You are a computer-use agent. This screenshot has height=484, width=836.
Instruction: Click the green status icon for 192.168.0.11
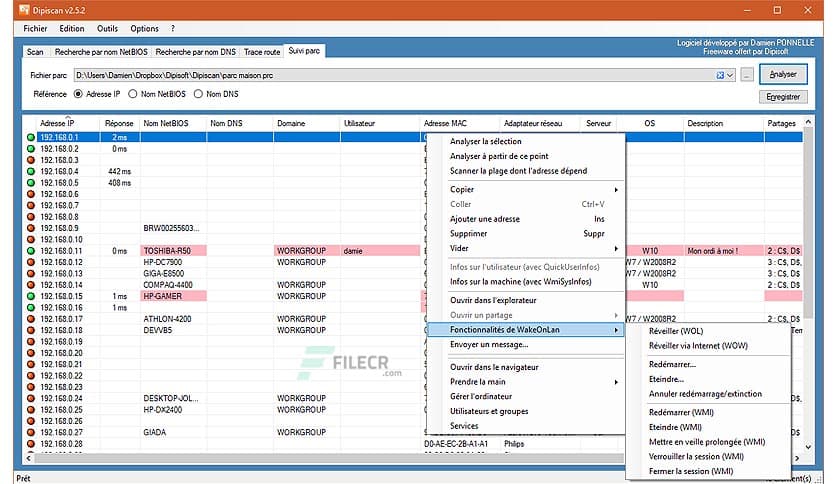pyautogui.click(x=31, y=251)
